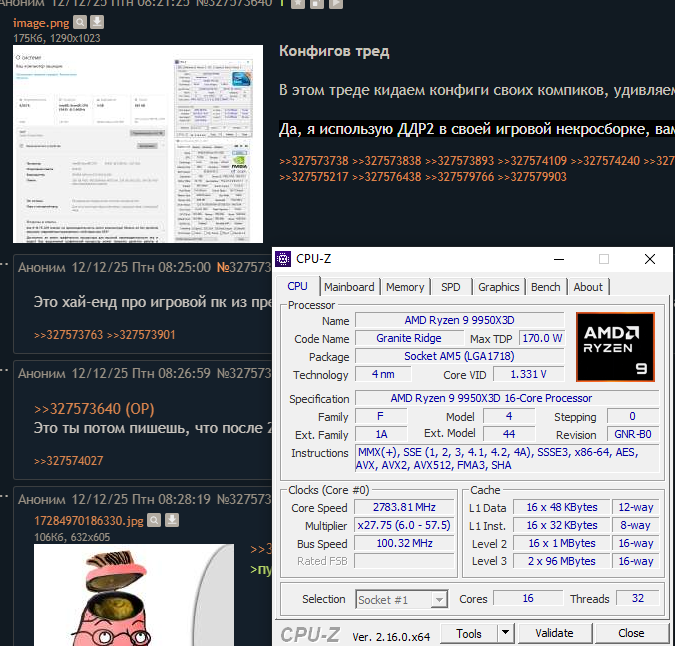Download image.png using its arrow icon

[x=97, y=22]
